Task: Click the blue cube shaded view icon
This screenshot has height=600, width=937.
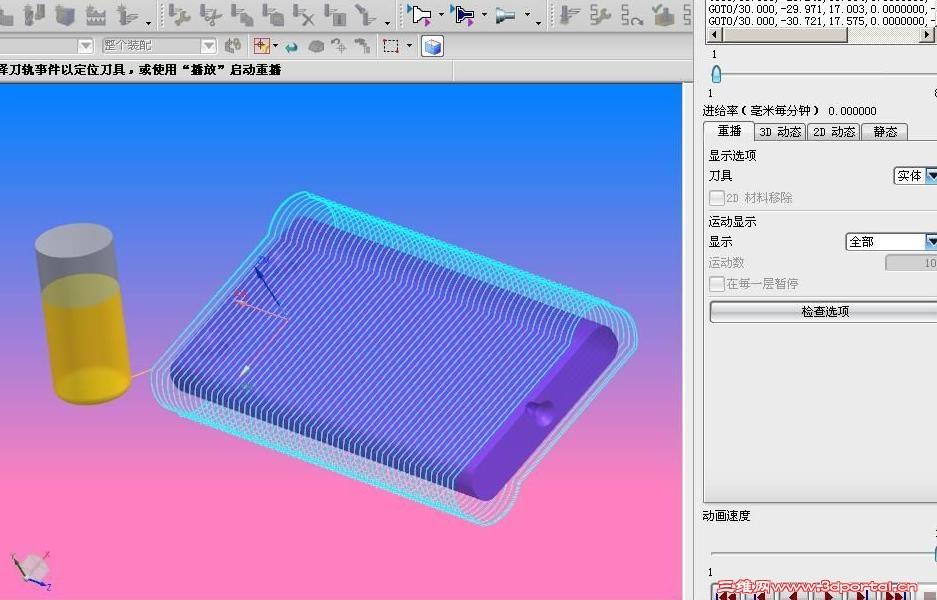Action: coord(432,46)
